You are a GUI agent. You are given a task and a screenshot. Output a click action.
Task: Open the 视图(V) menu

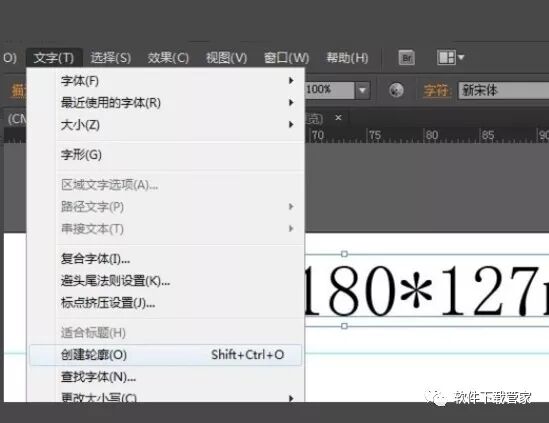226,57
